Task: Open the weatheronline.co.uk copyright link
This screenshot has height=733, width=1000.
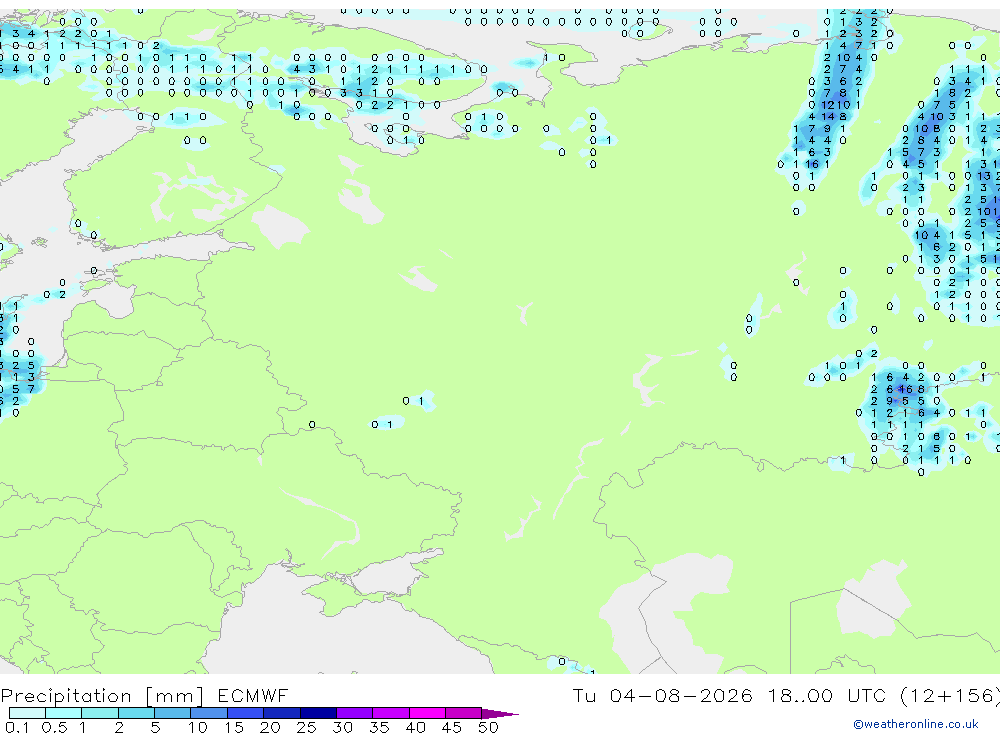Action: coord(916,724)
